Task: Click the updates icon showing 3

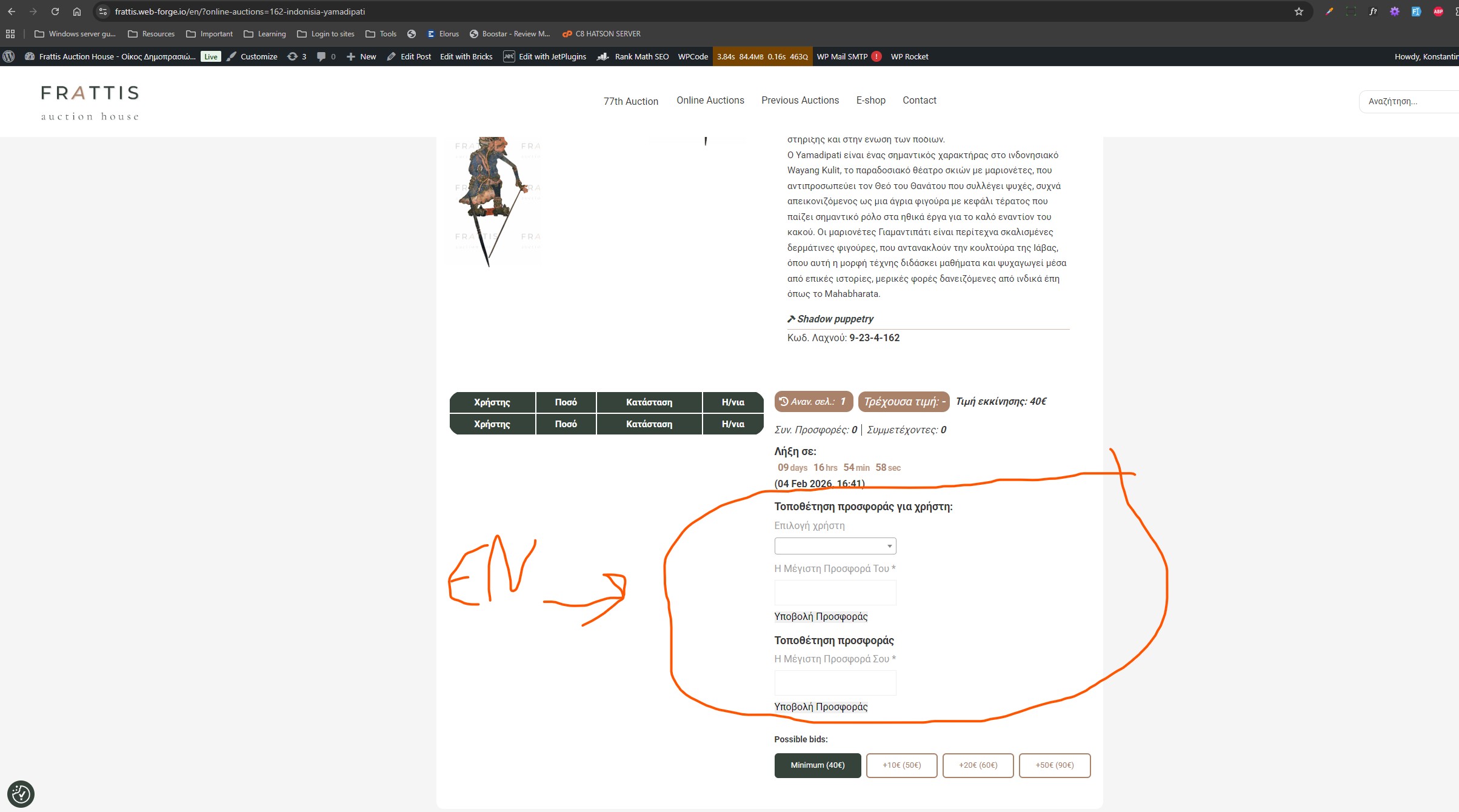Action: tap(293, 56)
